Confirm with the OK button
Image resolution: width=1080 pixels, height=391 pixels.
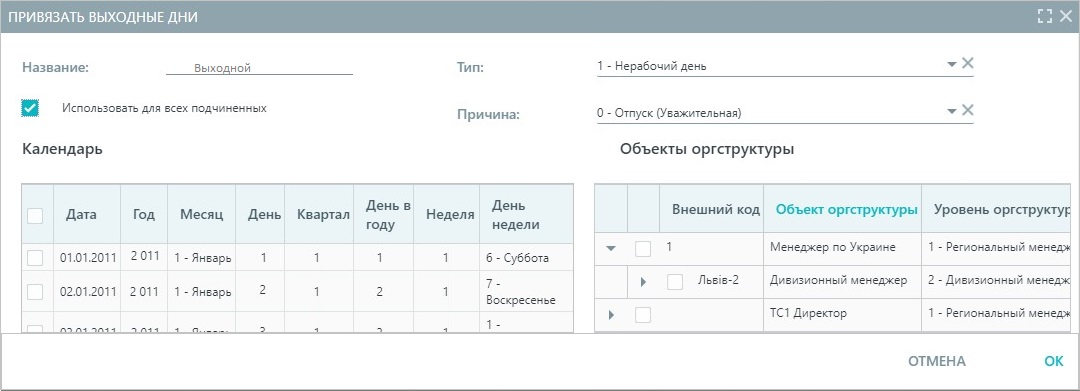1054,361
